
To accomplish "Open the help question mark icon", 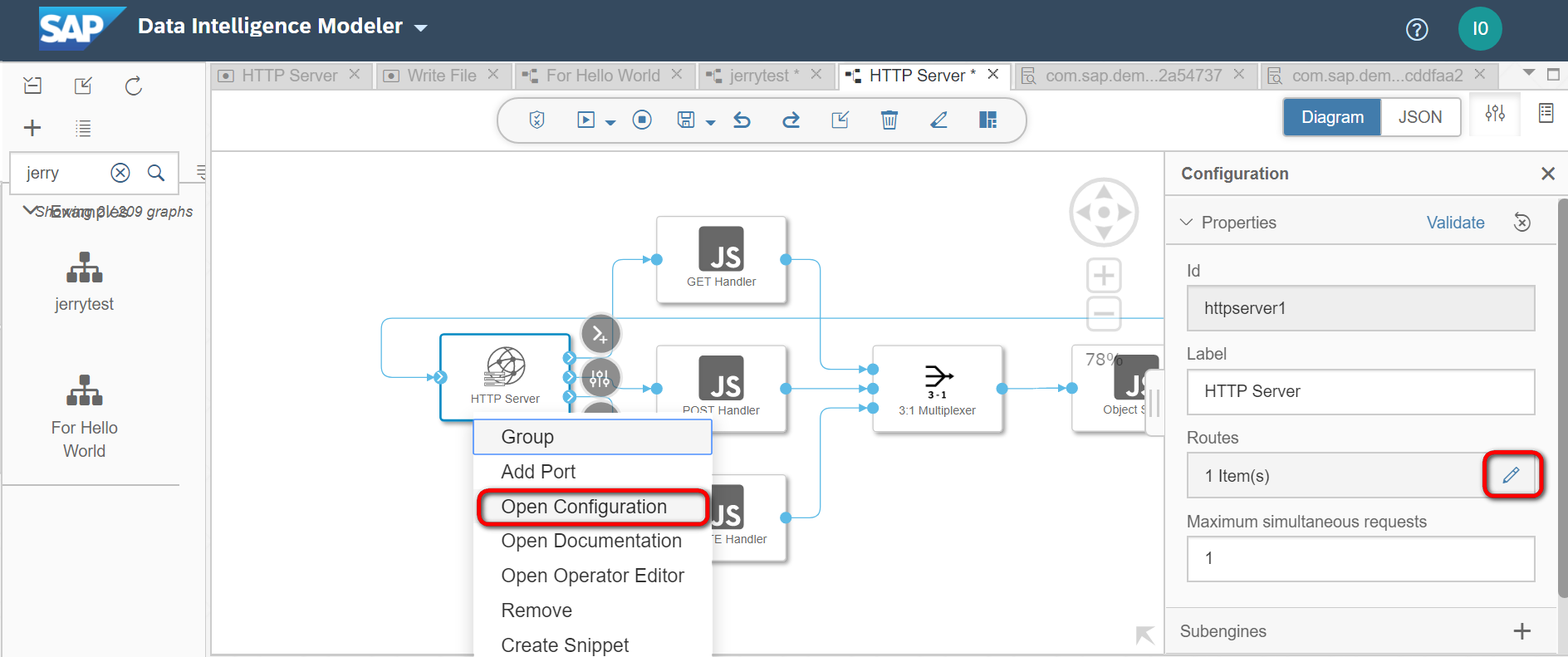I will pyautogui.click(x=1417, y=29).
